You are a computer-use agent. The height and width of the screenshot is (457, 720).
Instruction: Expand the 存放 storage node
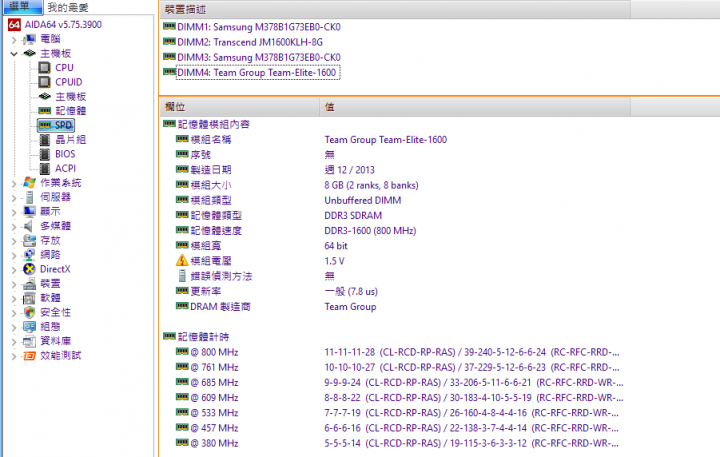[x=14, y=241]
